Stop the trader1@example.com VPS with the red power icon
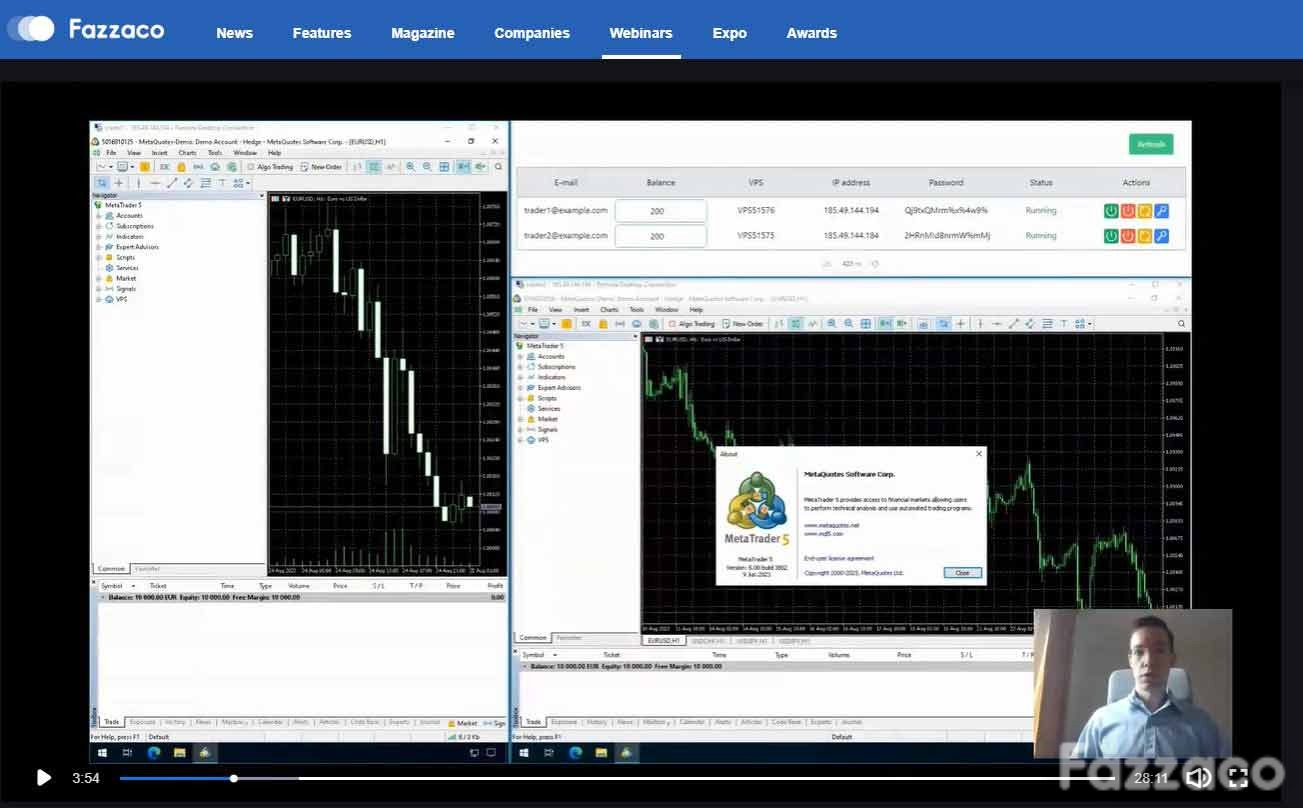Viewport: 1303px width, 808px height. tap(1128, 211)
